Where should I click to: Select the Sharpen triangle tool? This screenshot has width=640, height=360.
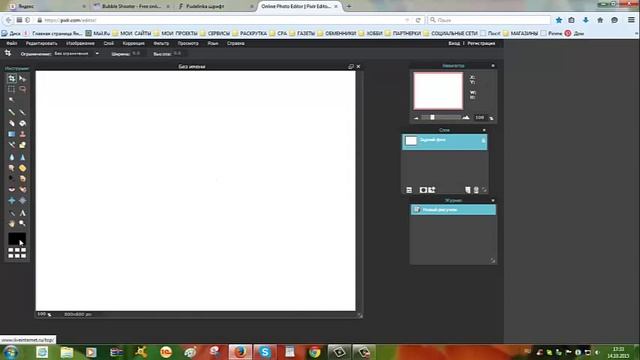(22, 157)
